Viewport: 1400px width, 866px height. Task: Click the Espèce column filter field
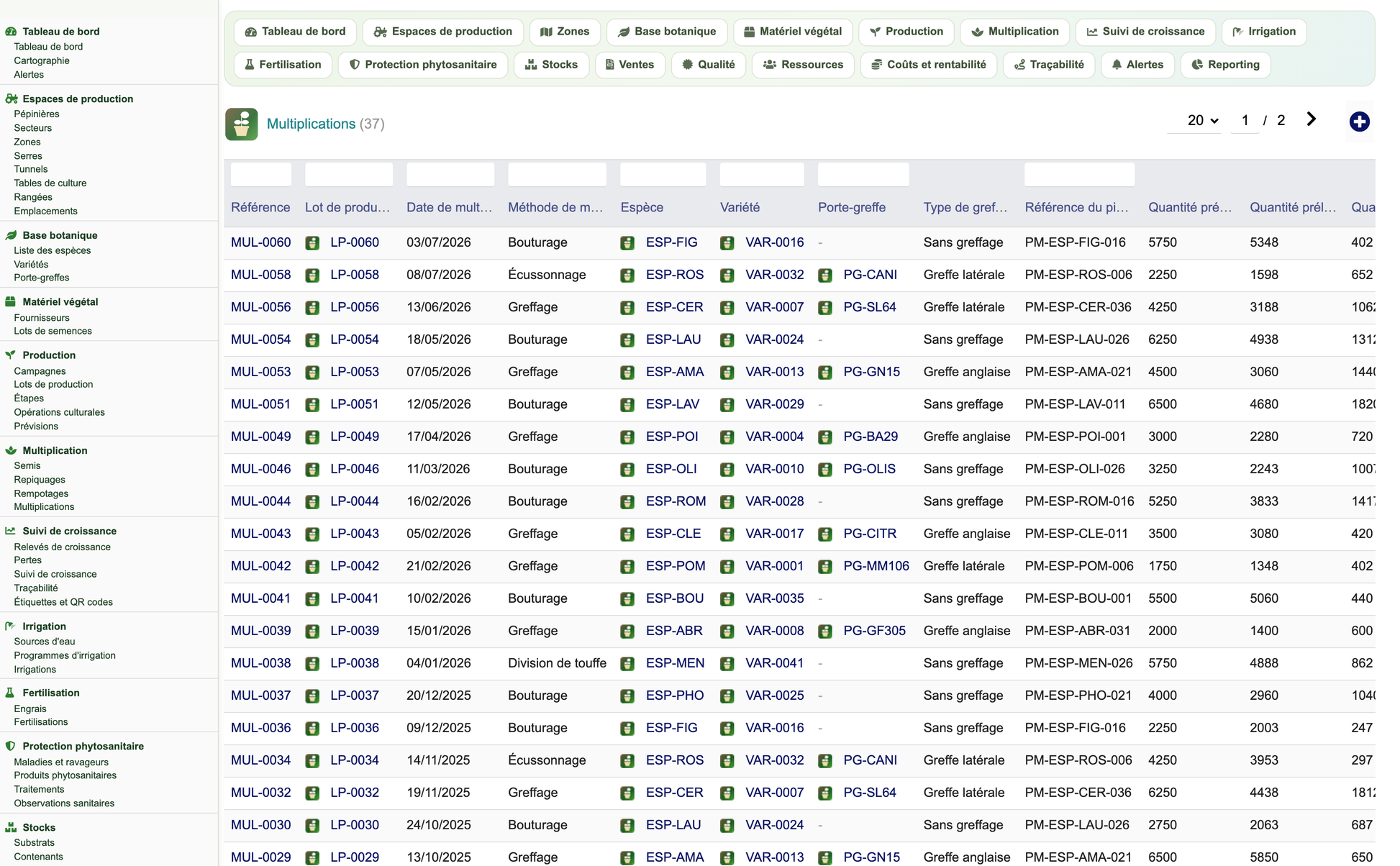[663, 174]
